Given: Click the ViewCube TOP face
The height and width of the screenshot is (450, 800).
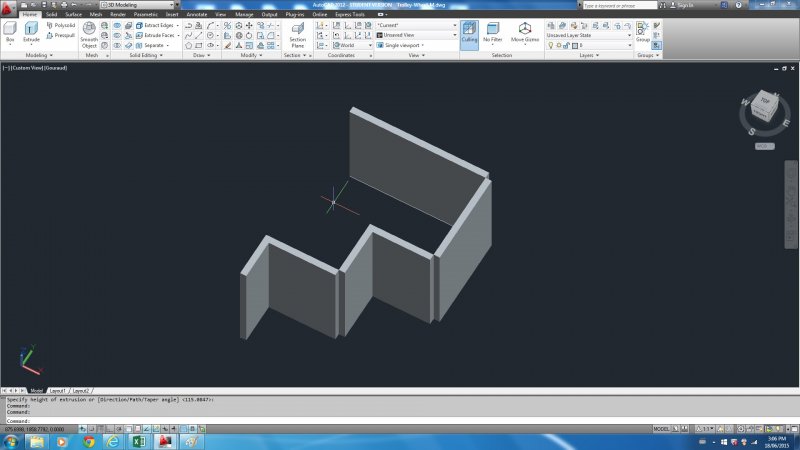Looking at the screenshot, I should 765,101.
